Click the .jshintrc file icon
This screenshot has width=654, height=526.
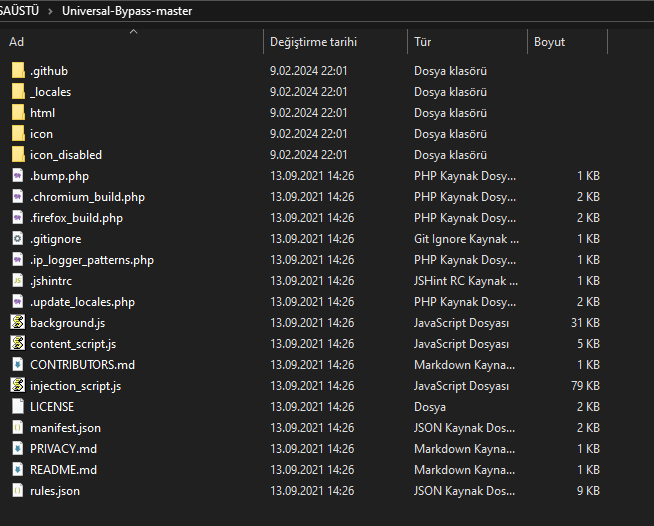(x=17, y=281)
